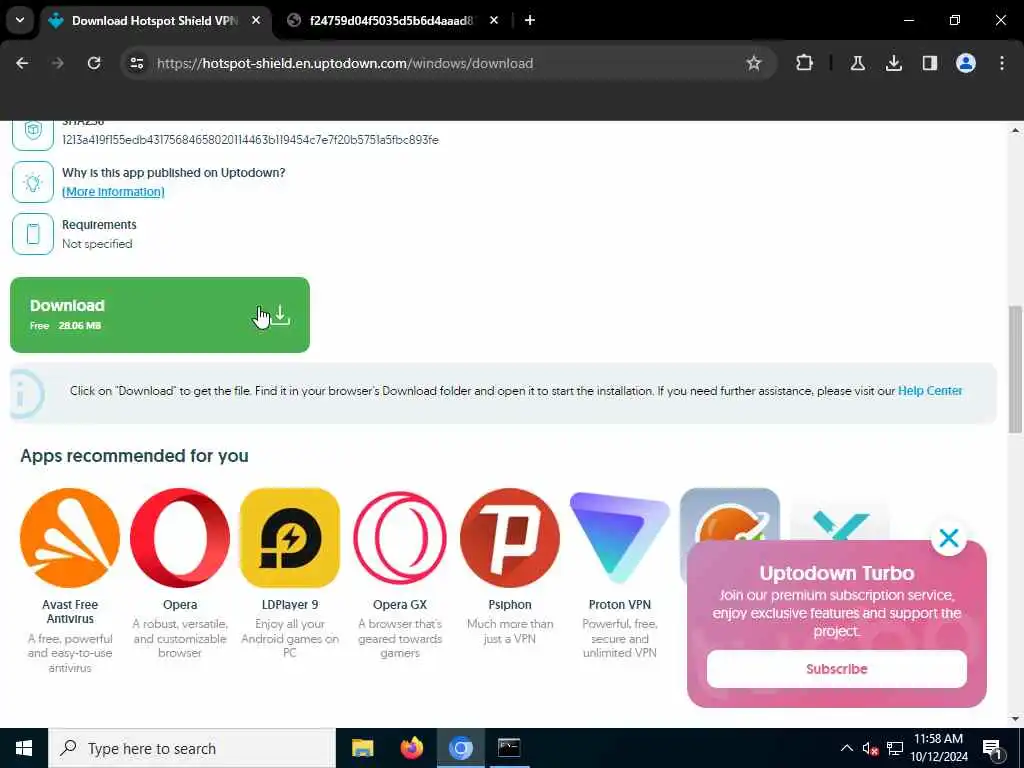Click the Proton VPN title text
Screen dimensions: 1024x768
620,605
